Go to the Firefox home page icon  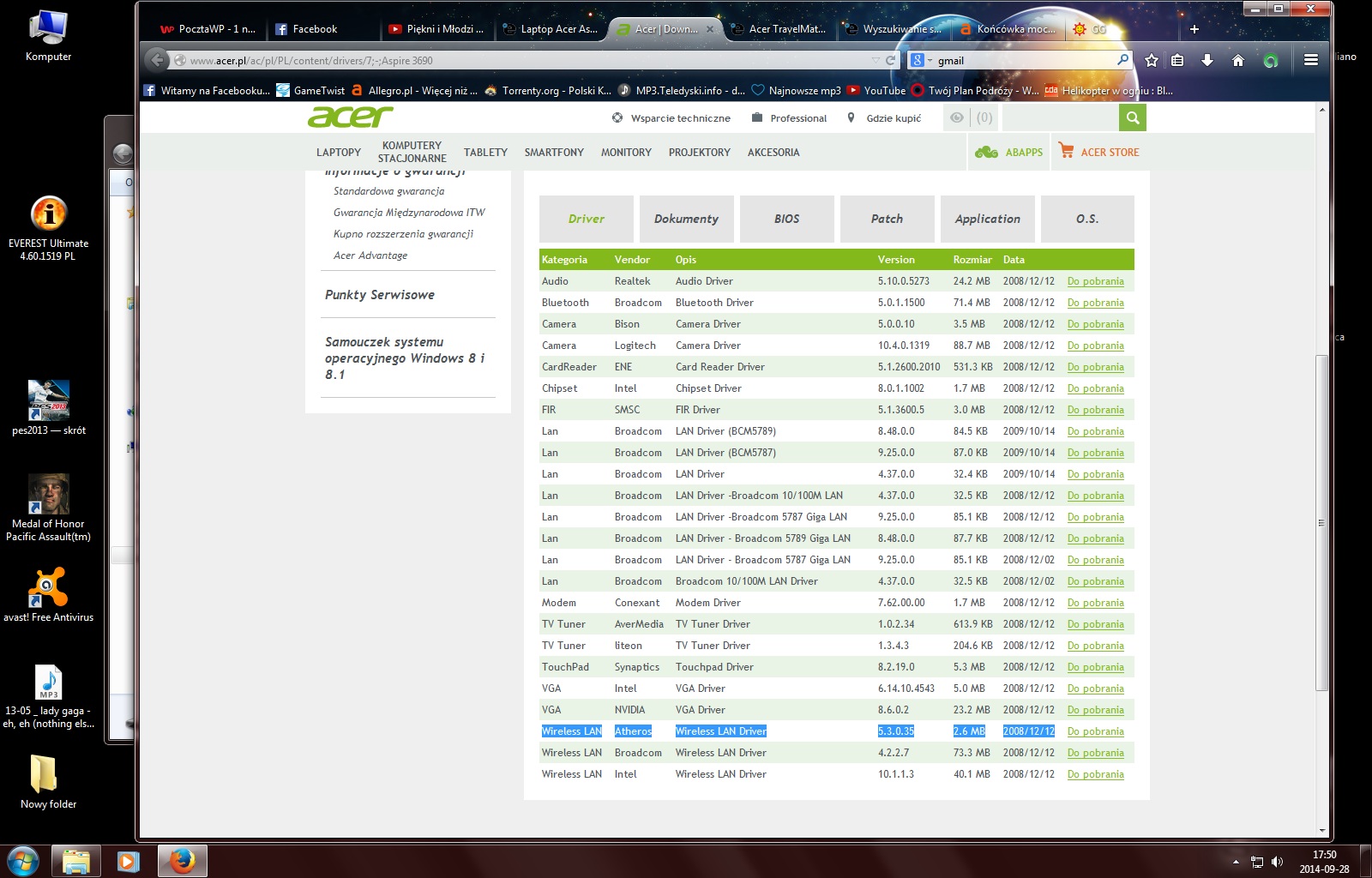(x=1237, y=60)
